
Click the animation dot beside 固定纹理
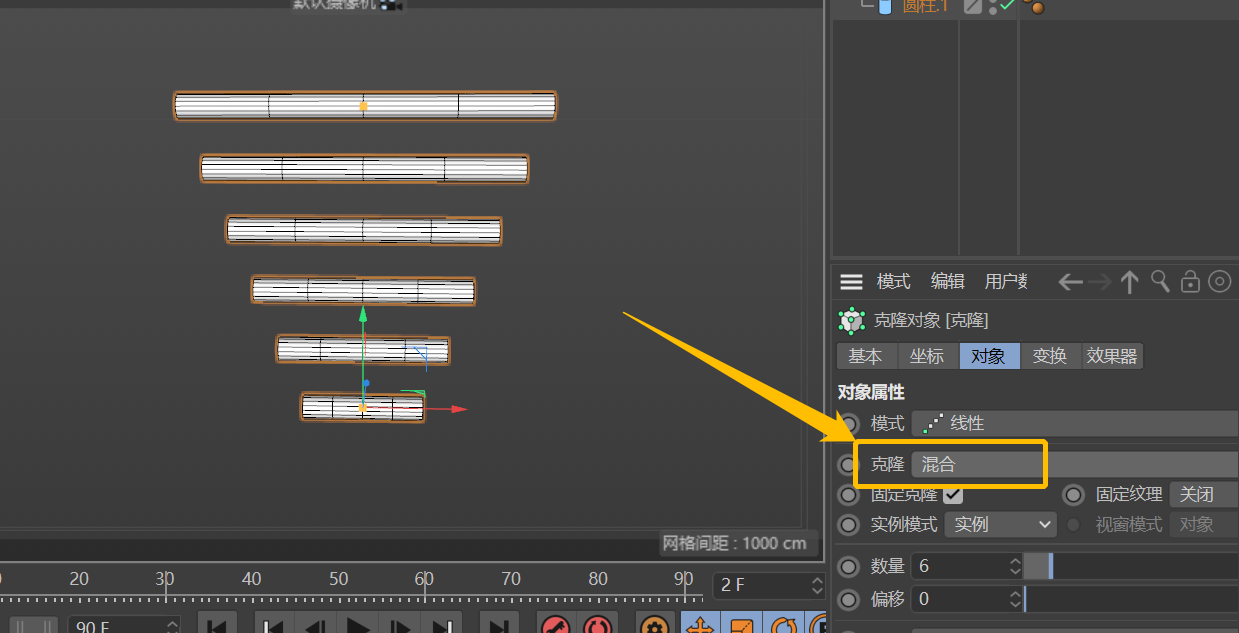point(1073,494)
